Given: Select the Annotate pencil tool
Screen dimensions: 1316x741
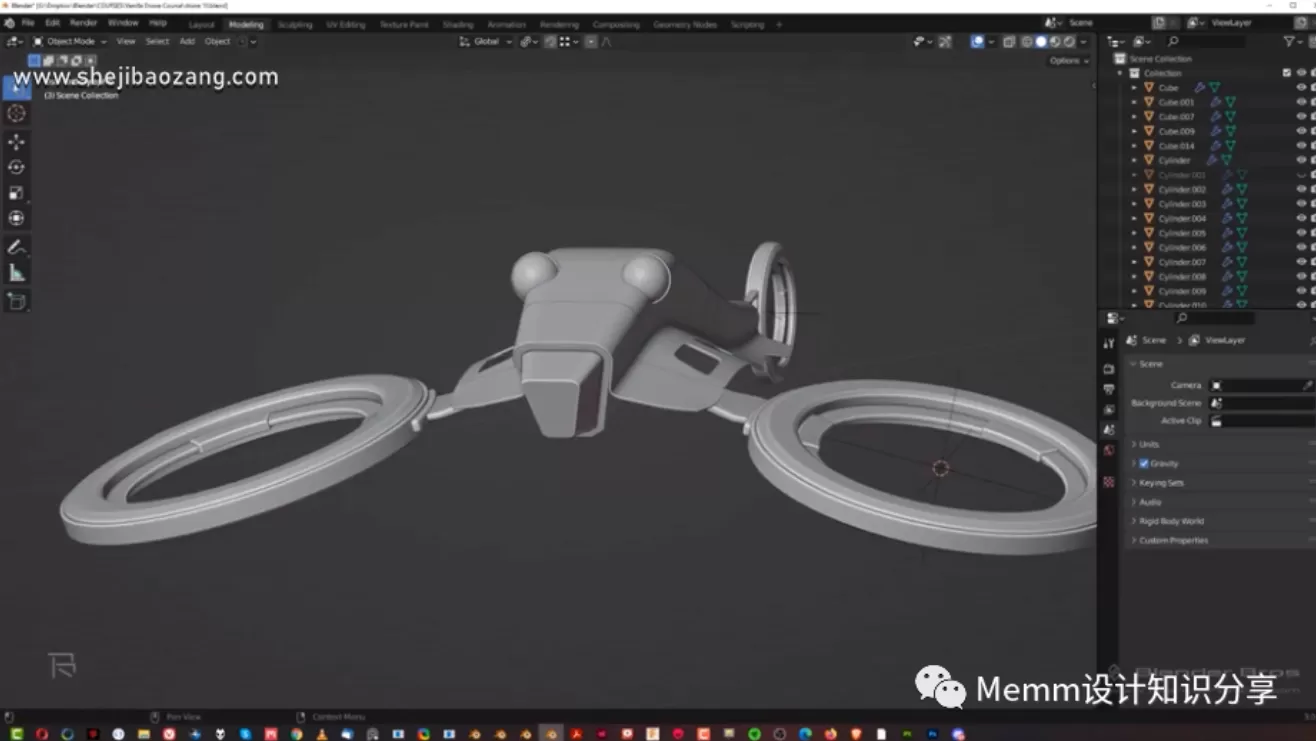Looking at the screenshot, I should tap(16, 247).
